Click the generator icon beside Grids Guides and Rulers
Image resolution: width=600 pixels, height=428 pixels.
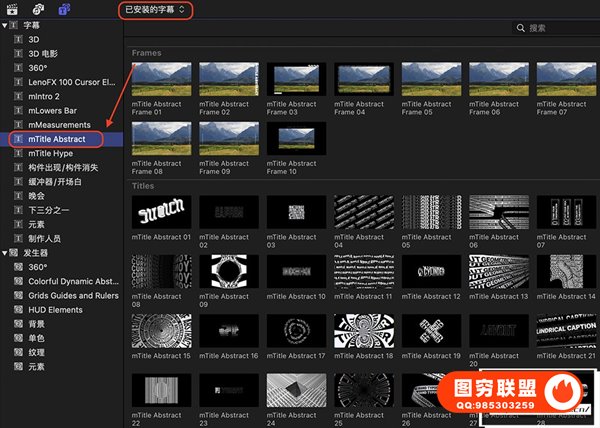coord(15,296)
